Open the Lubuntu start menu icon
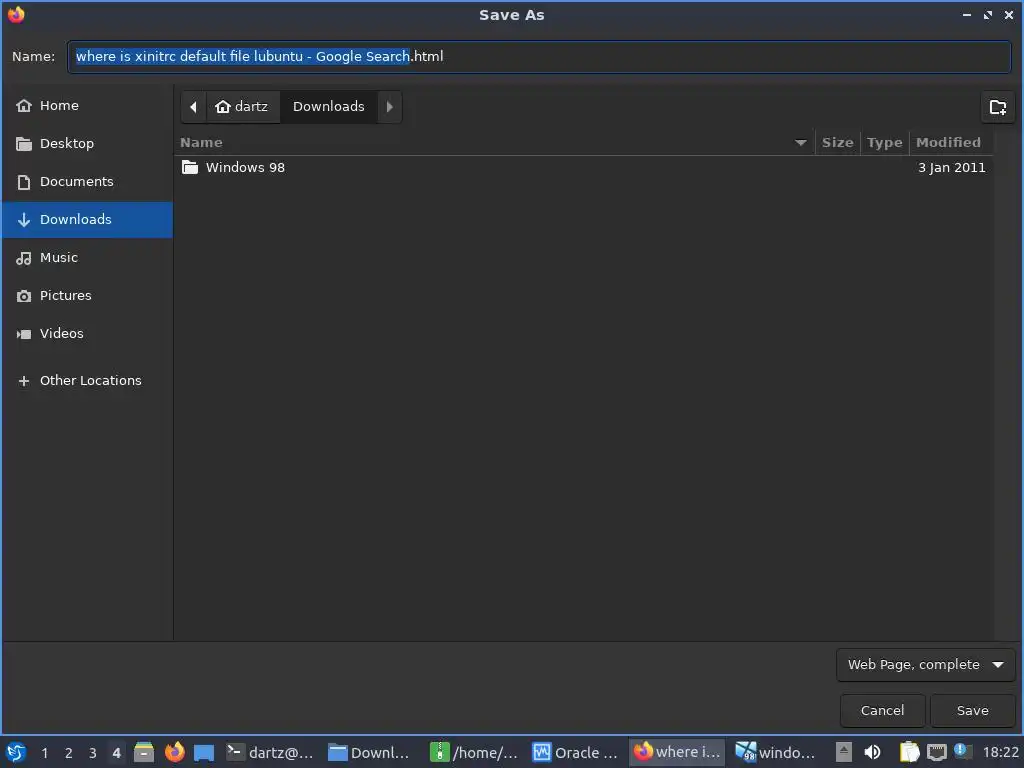1024x768 pixels. 16,753
